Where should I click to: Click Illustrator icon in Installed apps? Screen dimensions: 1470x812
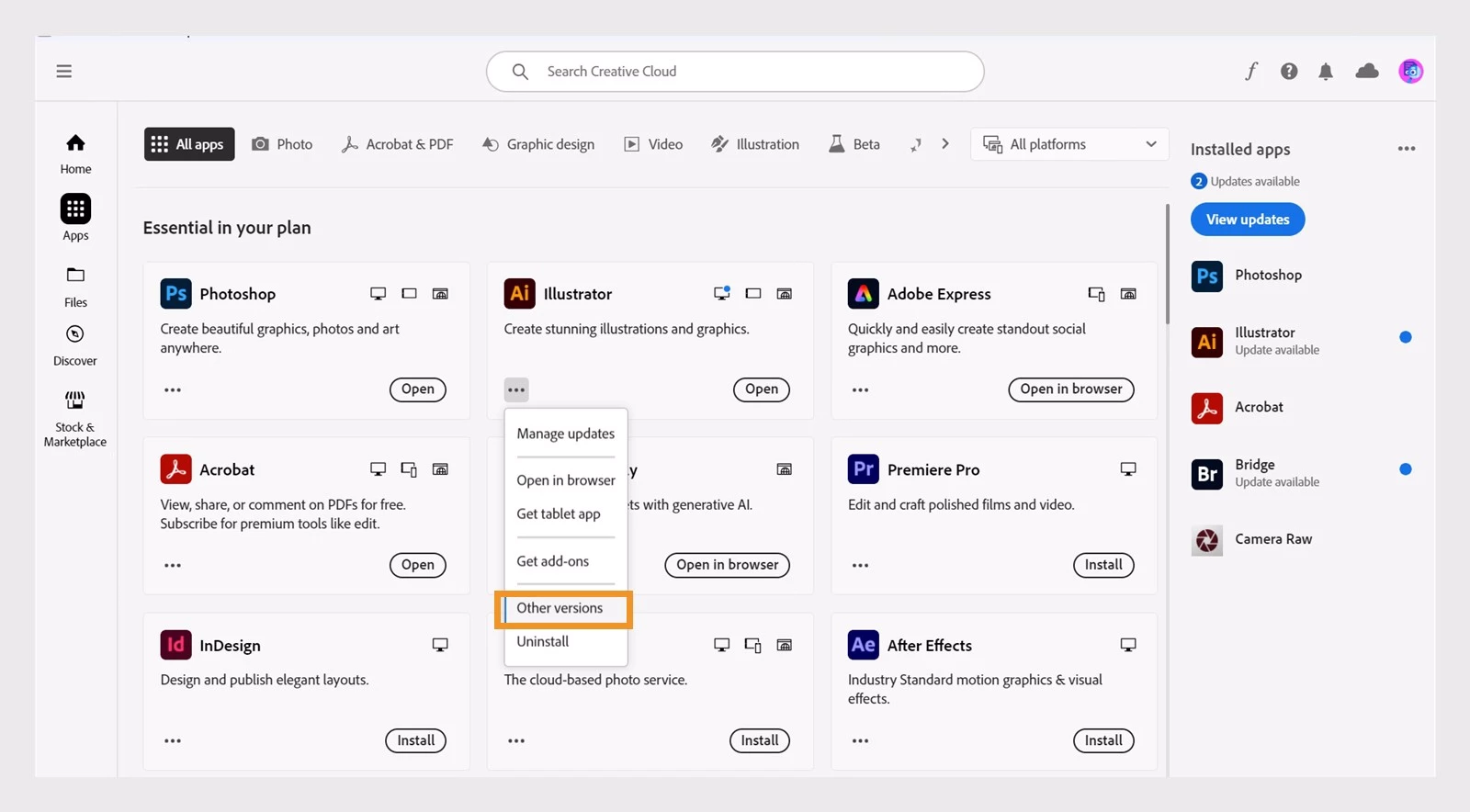[1206, 342]
